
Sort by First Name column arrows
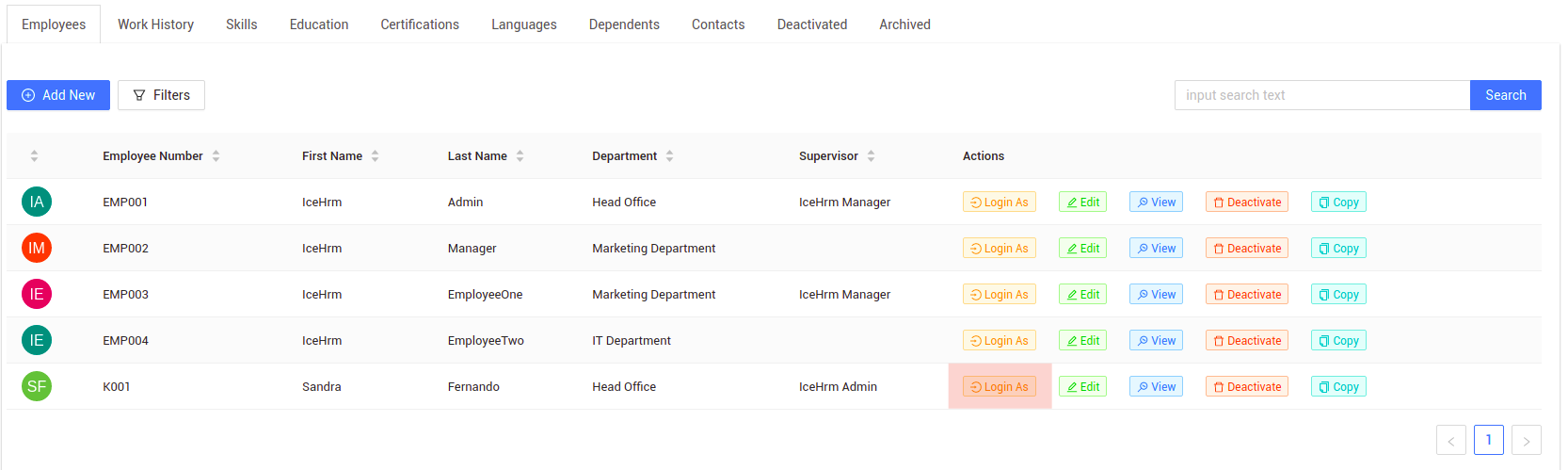coord(375,156)
